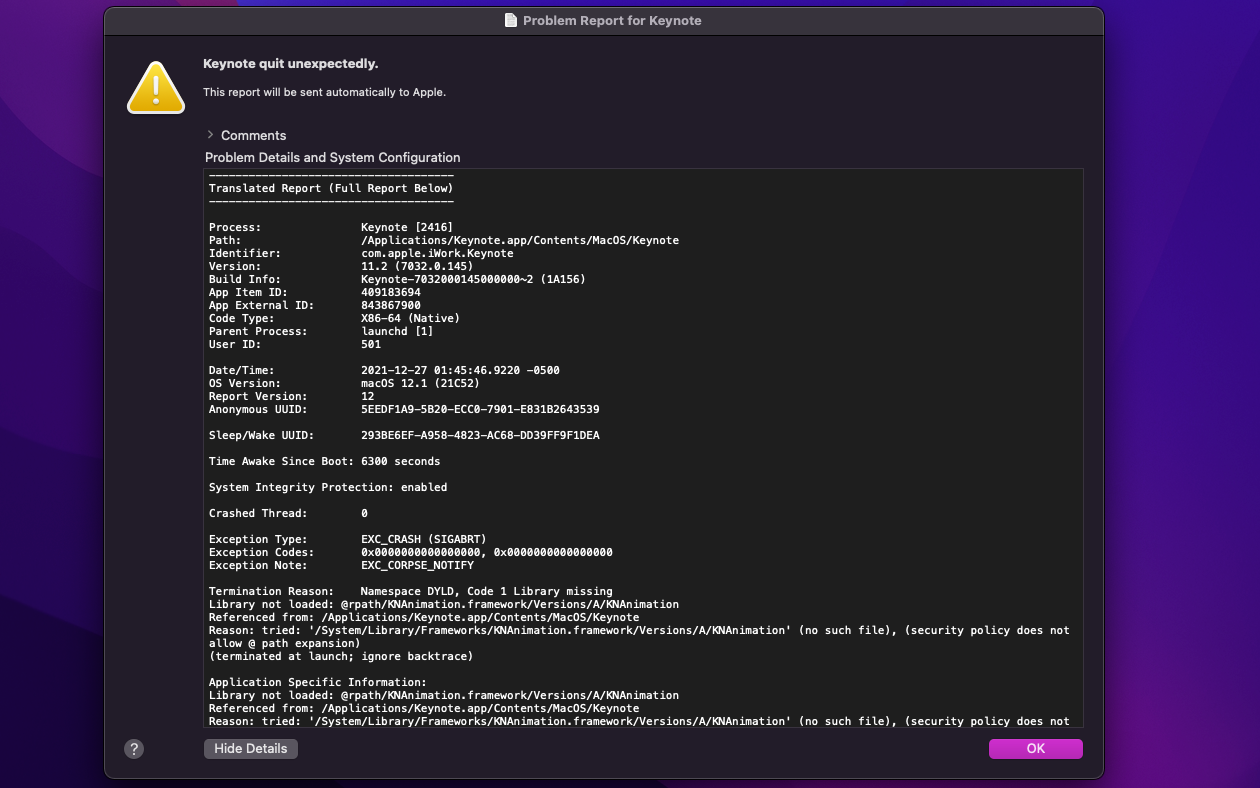1260x788 pixels.
Task: Click the Exception Codes hex values
Action: [x=487, y=552]
